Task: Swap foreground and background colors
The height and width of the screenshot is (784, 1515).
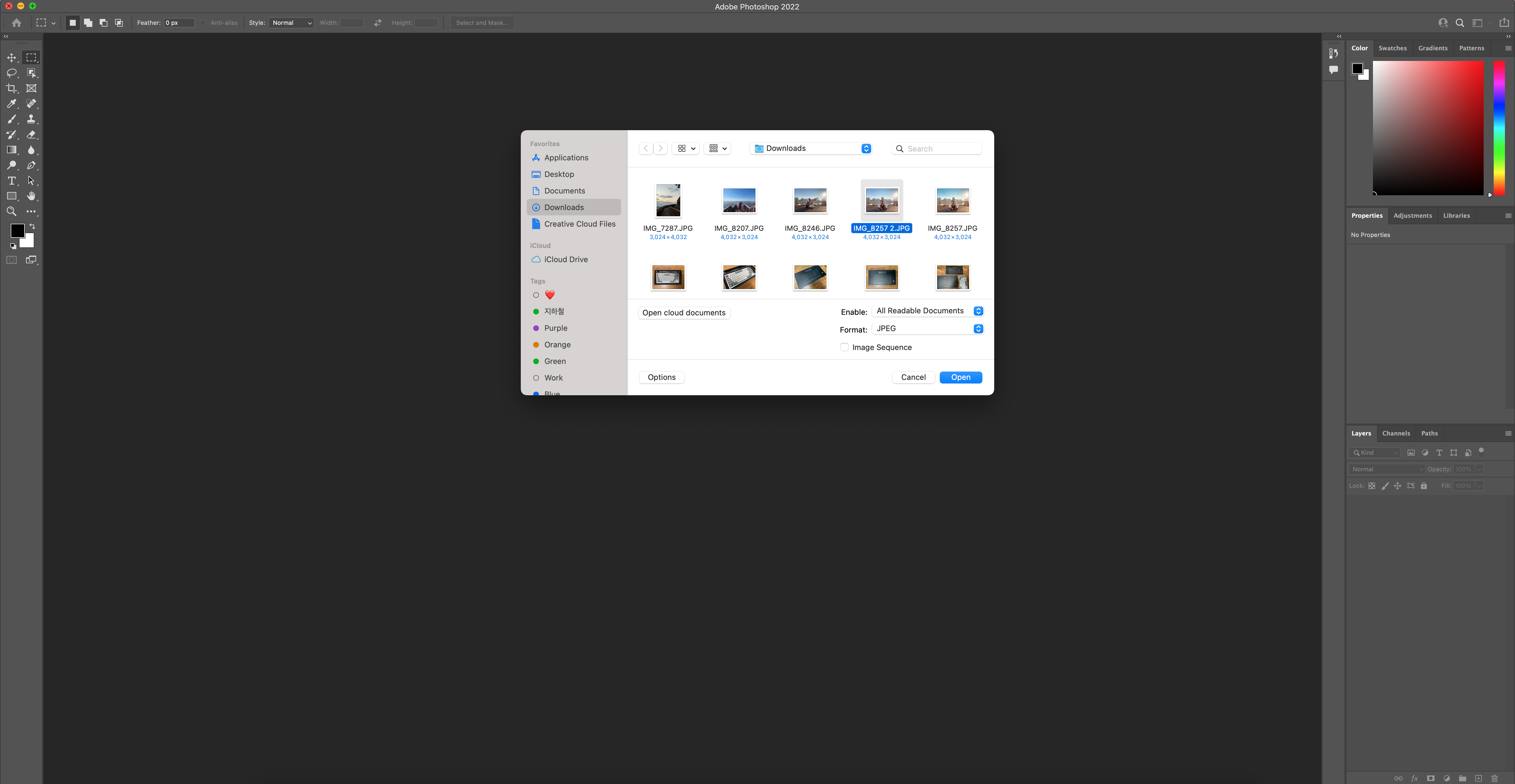Action: 32,226
